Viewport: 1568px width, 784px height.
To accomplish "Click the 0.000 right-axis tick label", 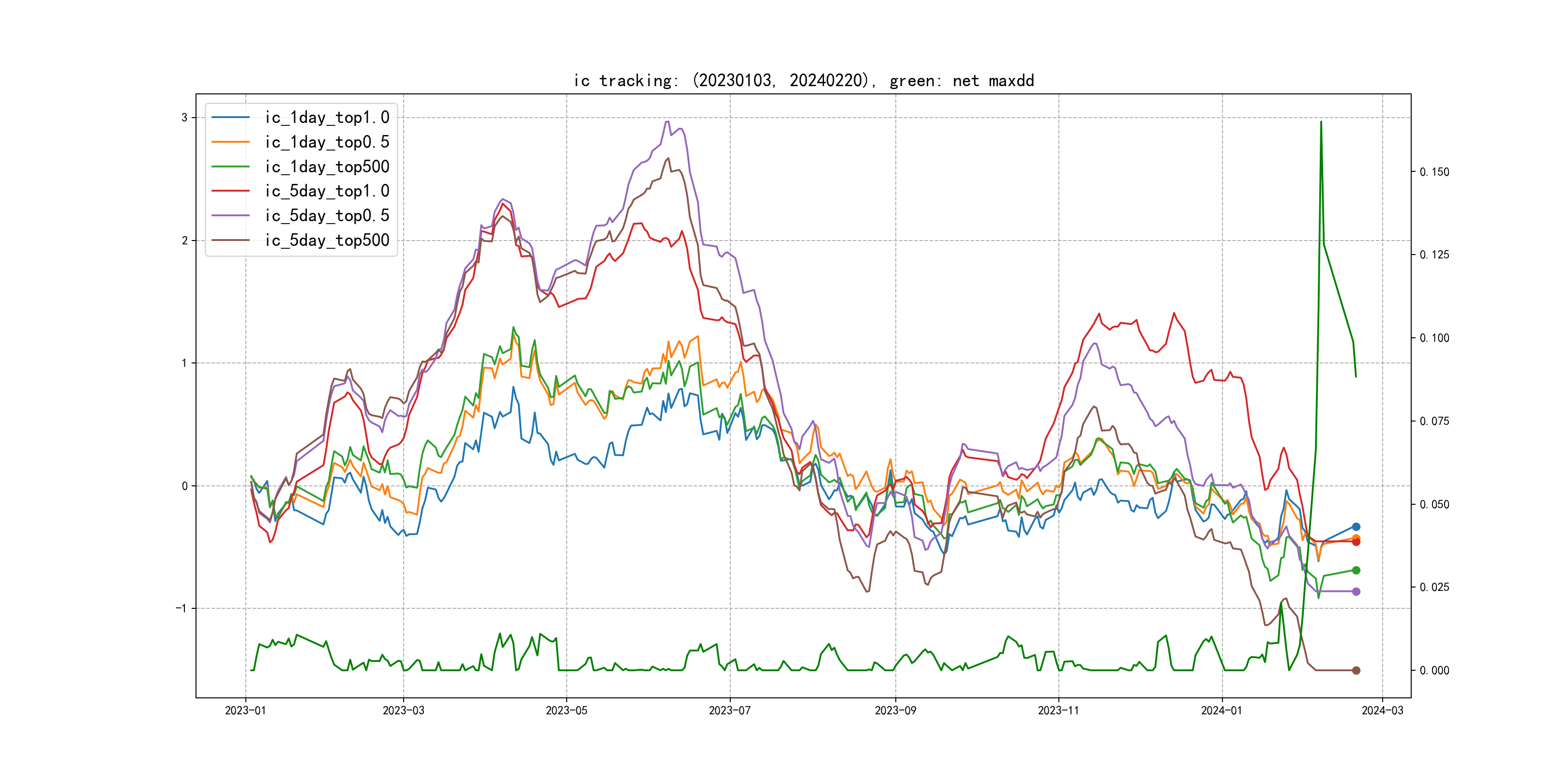I will [1434, 671].
